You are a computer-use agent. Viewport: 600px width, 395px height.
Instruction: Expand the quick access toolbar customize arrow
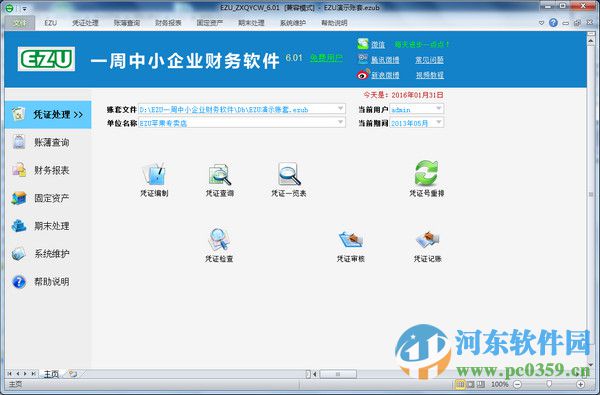coord(24,8)
